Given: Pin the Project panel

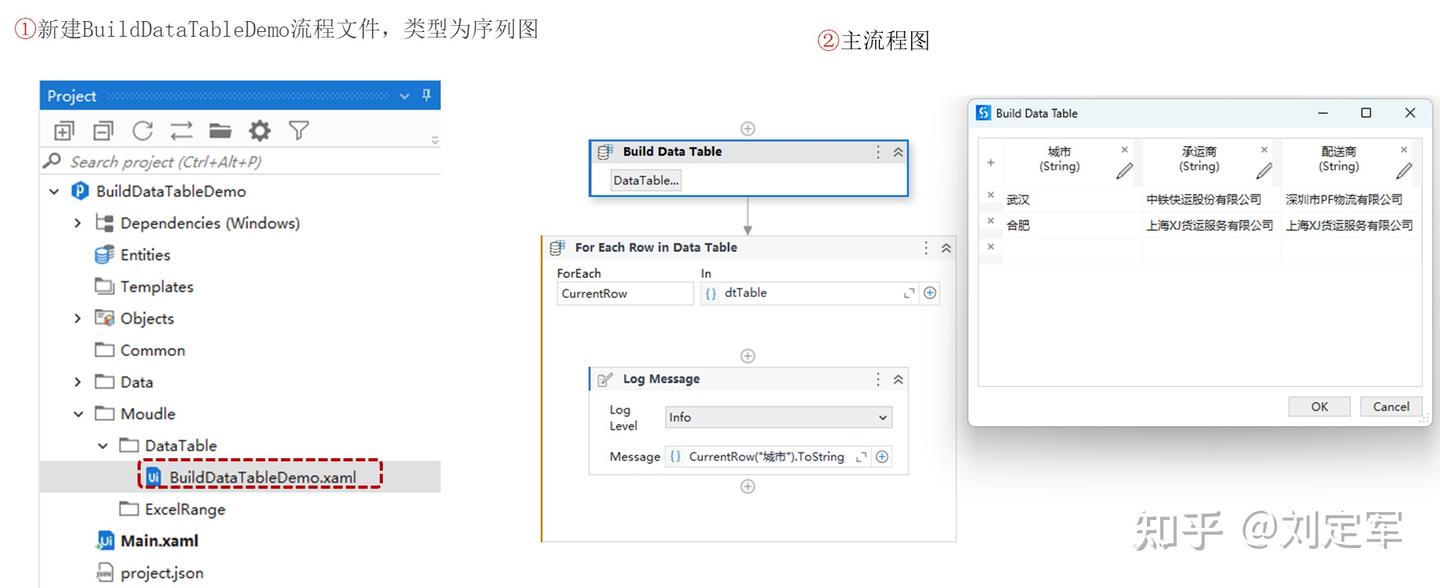Looking at the screenshot, I should 426,95.
